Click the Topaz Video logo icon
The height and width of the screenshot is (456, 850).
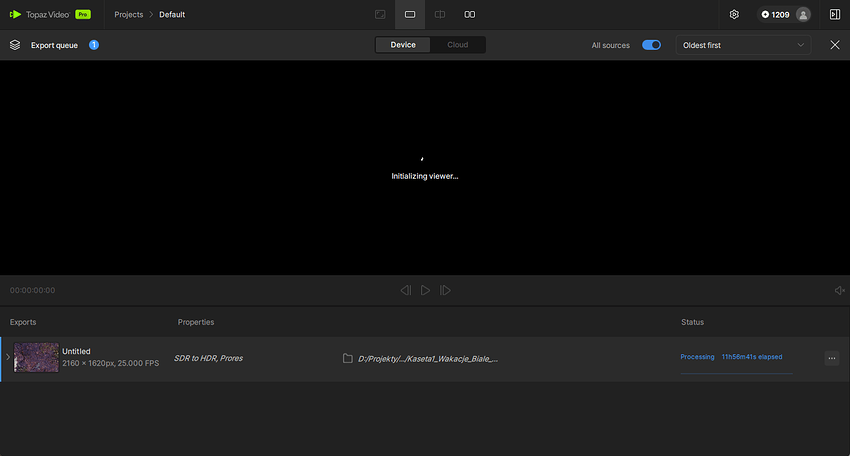pyautogui.click(x=15, y=15)
